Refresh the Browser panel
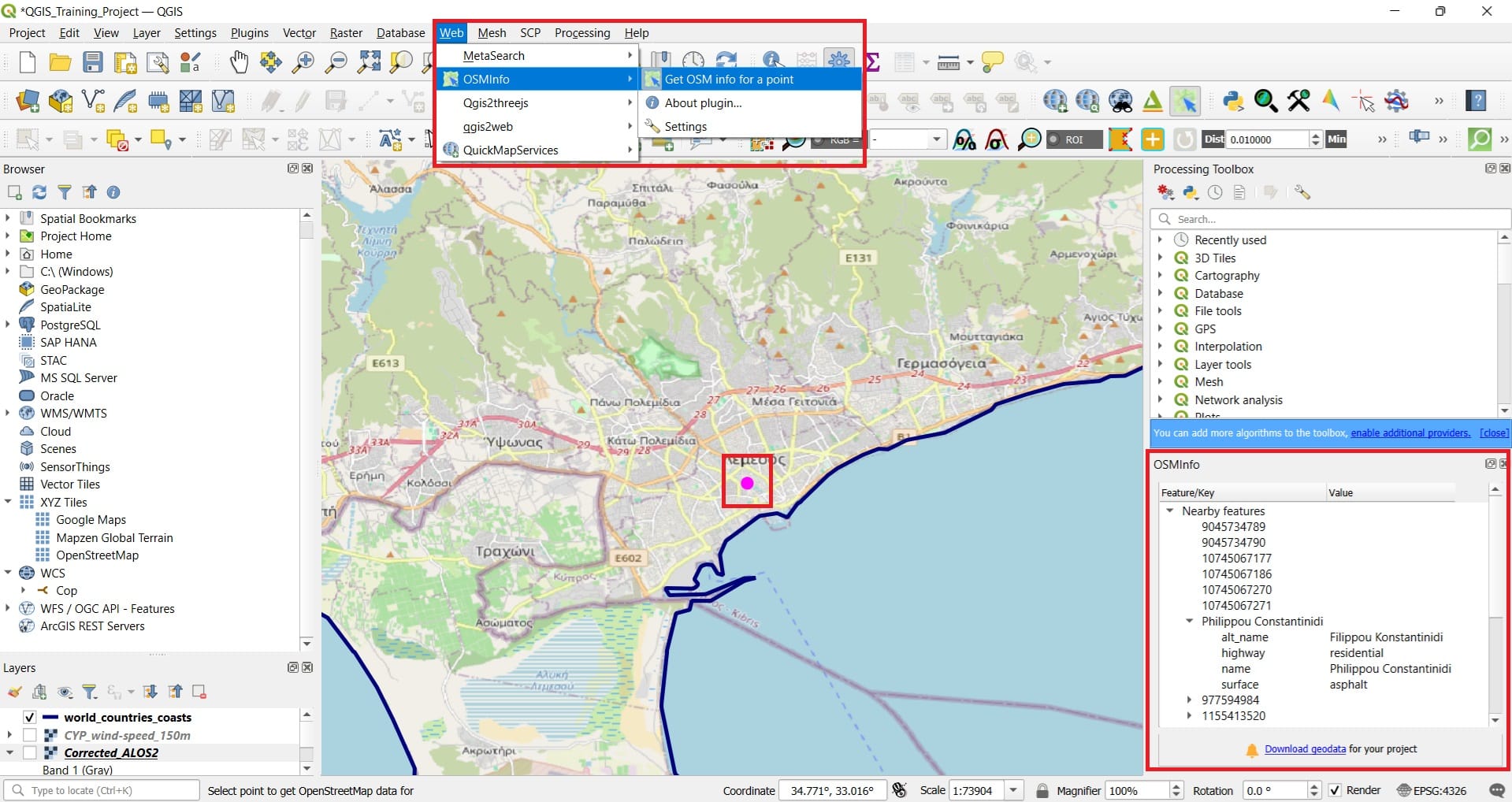The height and width of the screenshot is (802, 1512). tap(39, 192)
